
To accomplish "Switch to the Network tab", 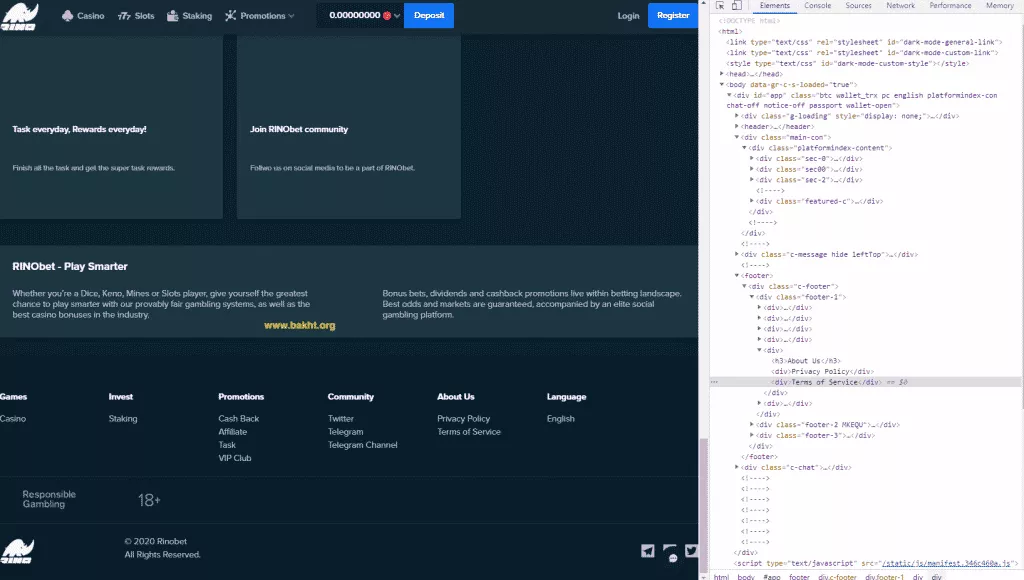I will (x=900, y=6).
